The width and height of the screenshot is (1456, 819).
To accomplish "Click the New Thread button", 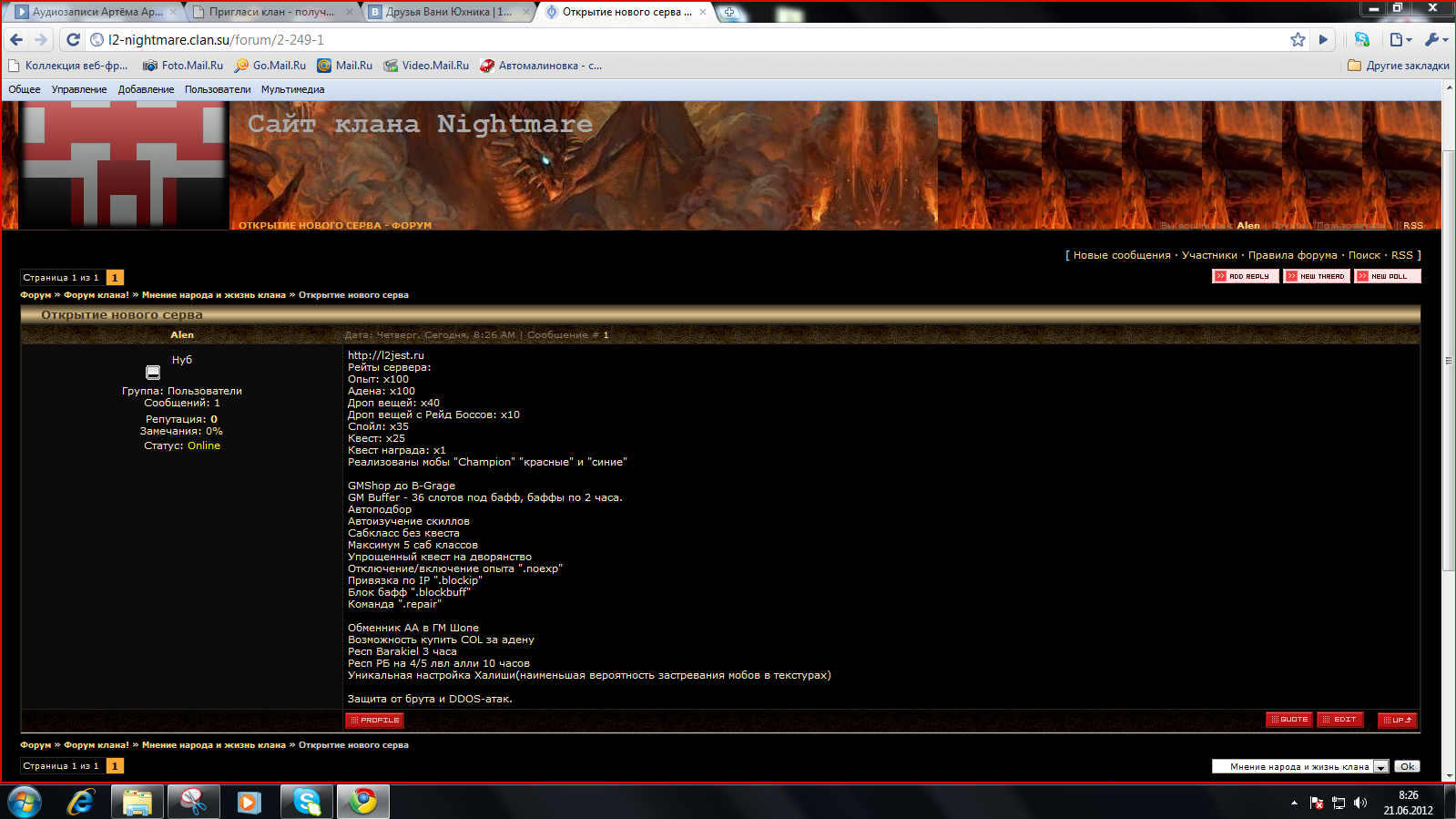I will coord(1317,276).
